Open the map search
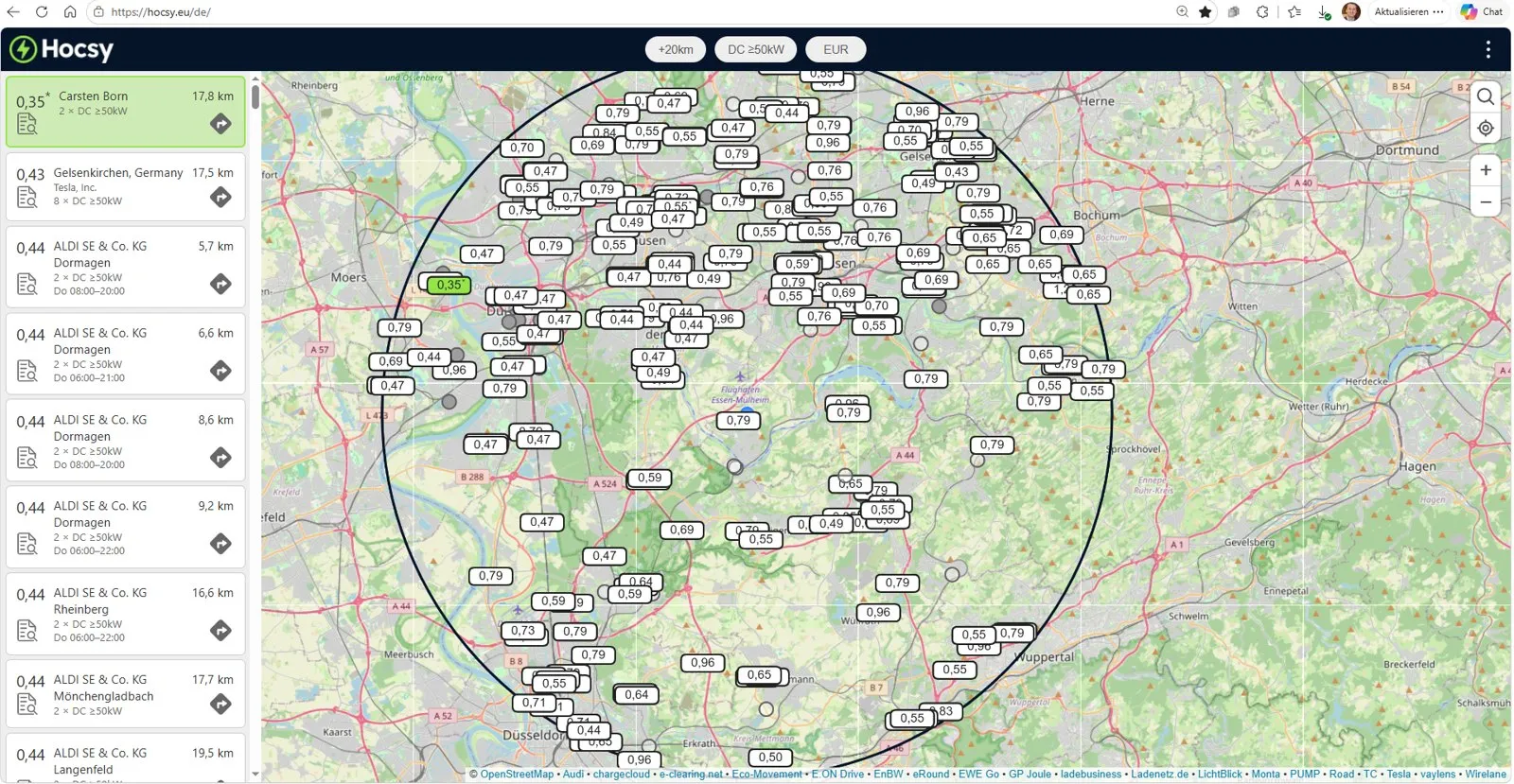 point(1486,96)
